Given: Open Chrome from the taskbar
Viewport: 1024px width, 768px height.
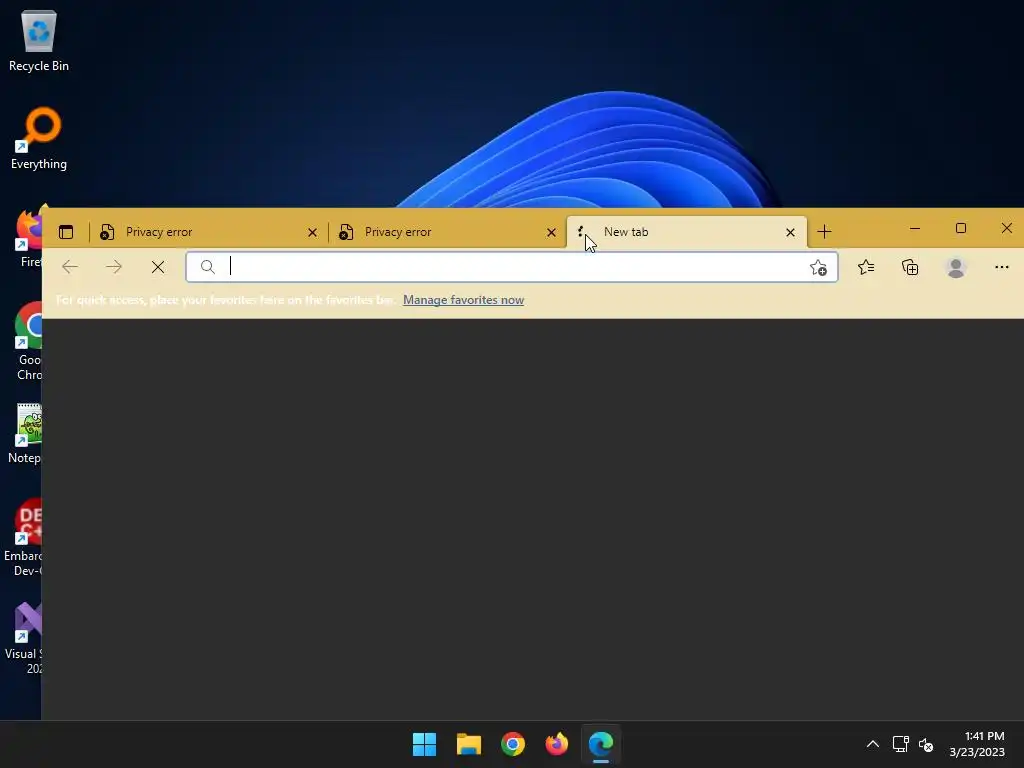Looking at the screenshot, I should pyautogui.click(x=513, y=744).
